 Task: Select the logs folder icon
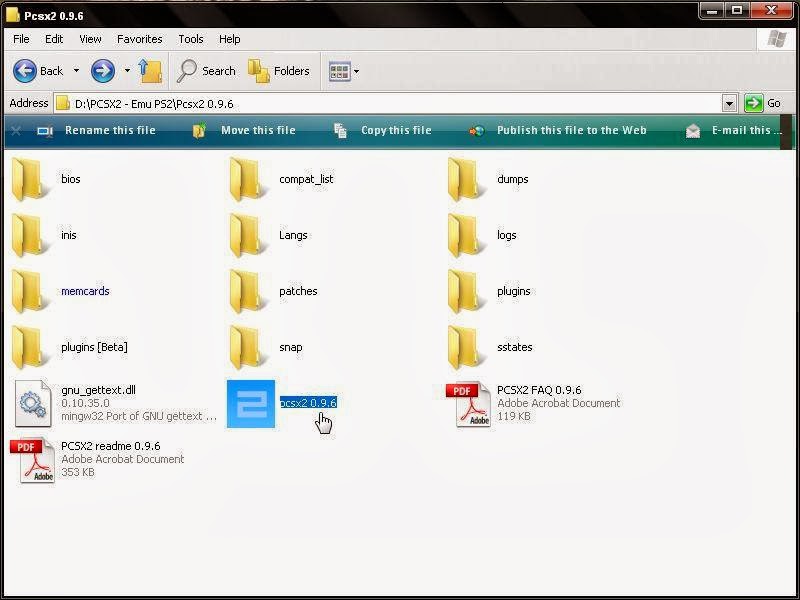pos(466,235)
